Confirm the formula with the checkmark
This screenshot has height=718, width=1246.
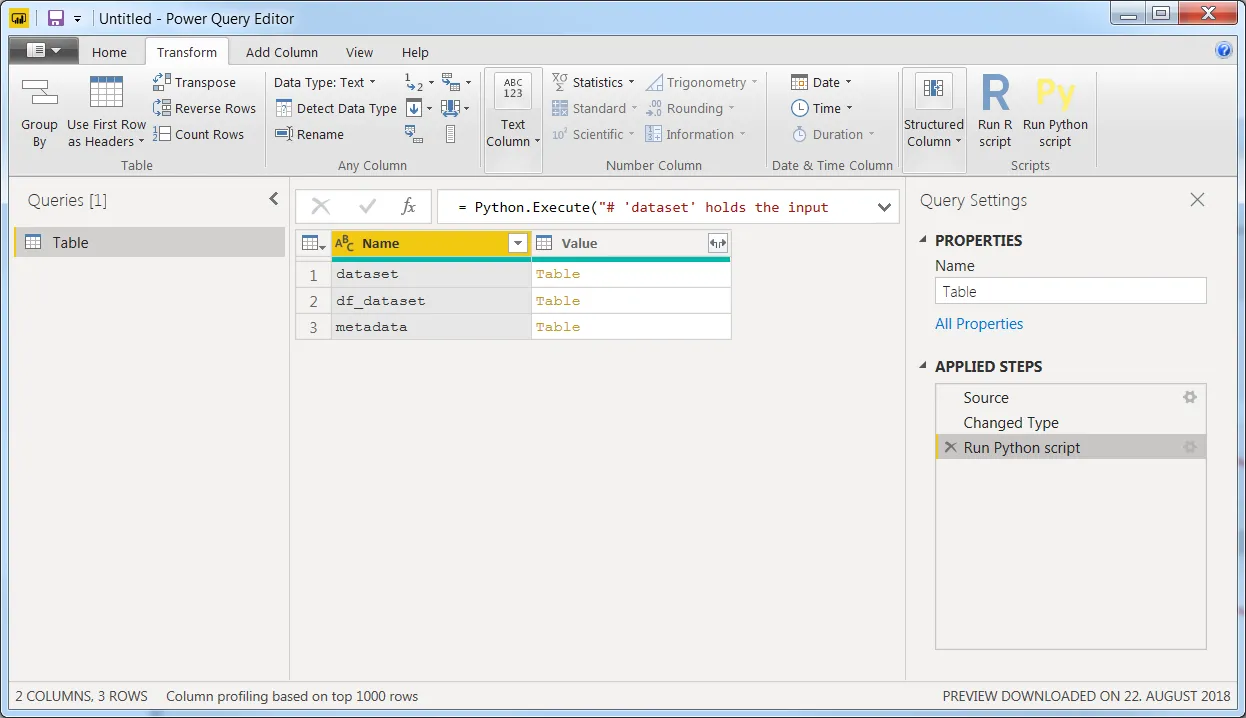click(367, 207)
